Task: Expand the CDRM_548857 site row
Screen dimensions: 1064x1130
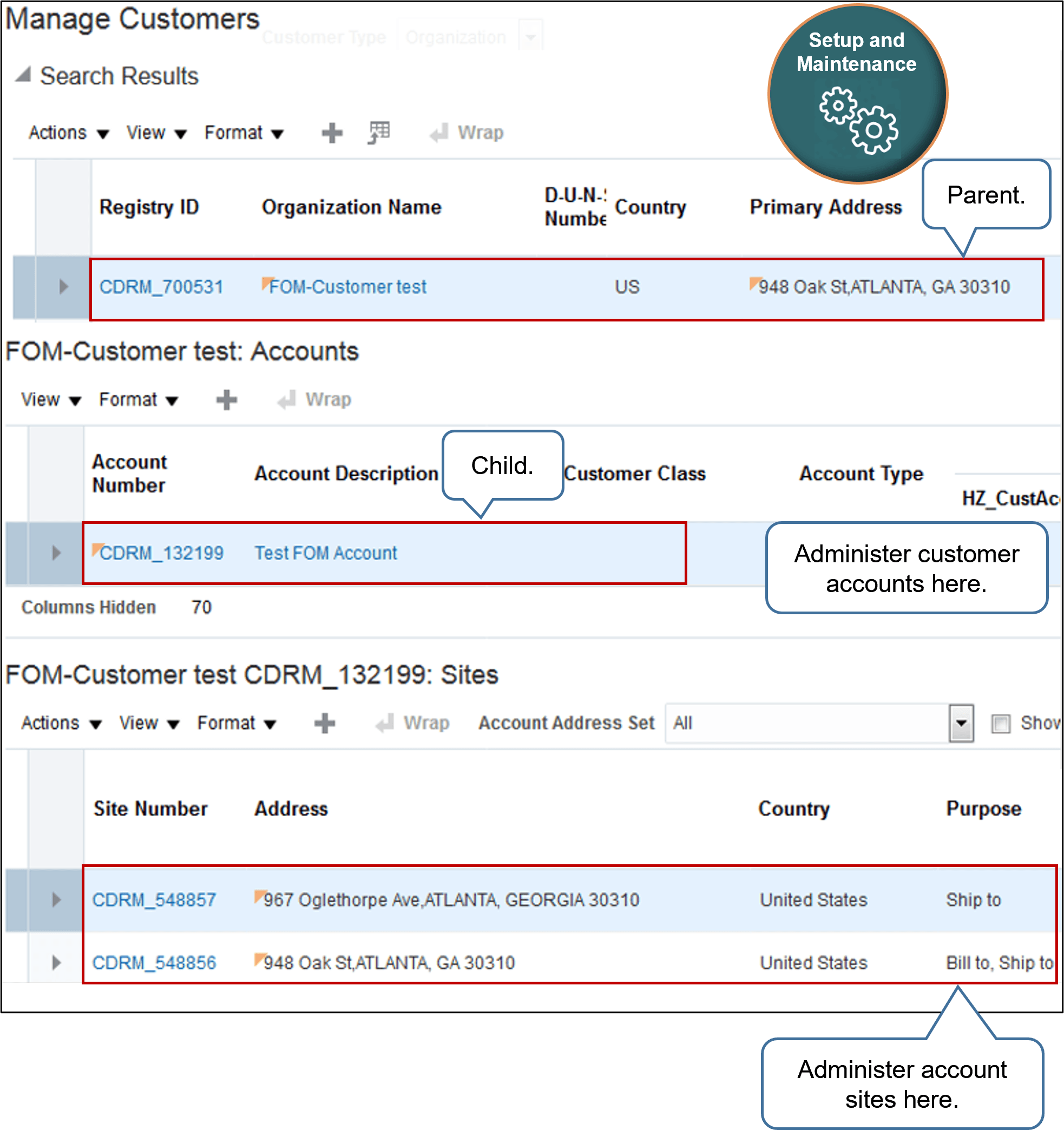Action: [x=56, y=900]
